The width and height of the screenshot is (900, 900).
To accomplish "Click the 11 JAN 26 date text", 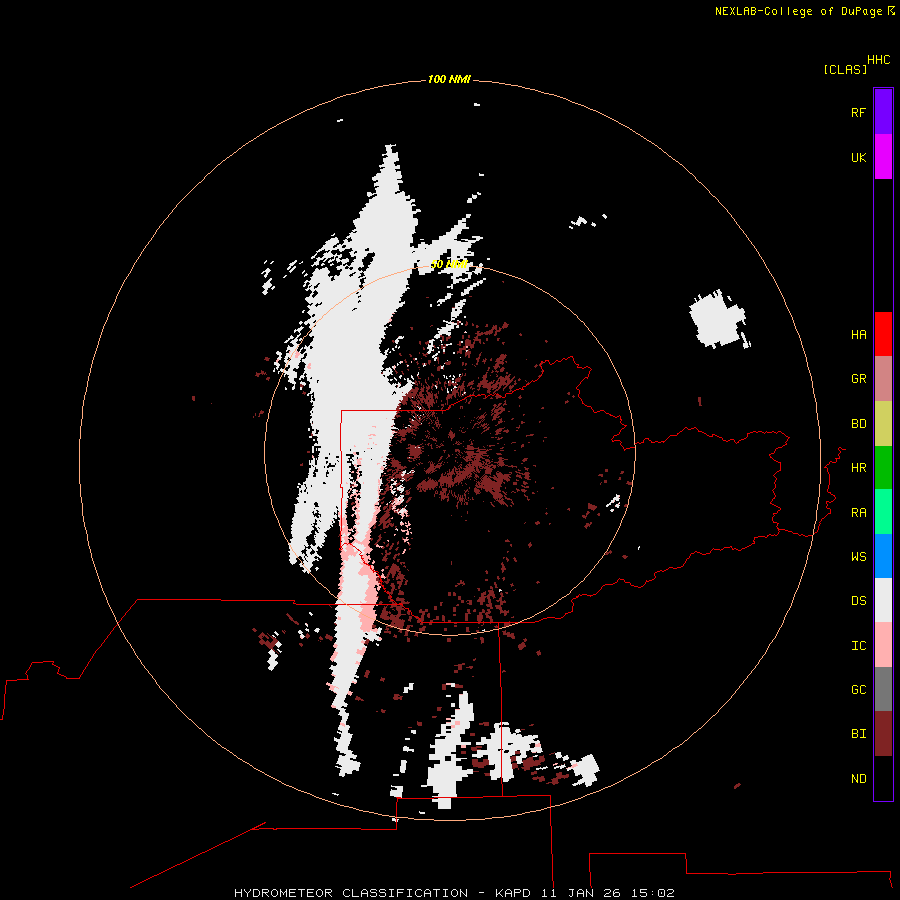I will pyautogui.click(x=581, y=893).
